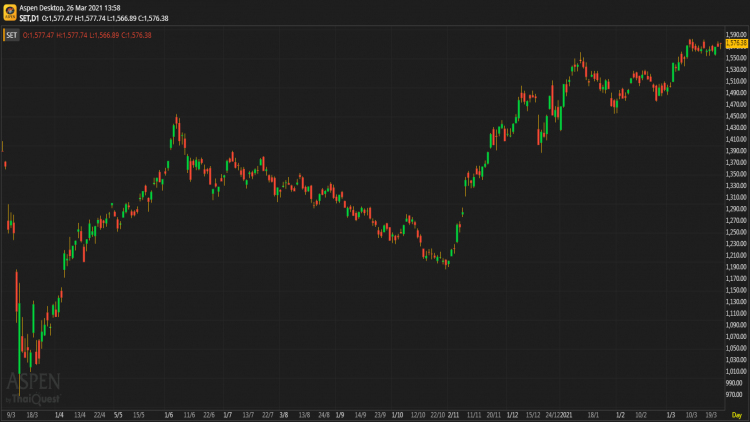
Task: Click the Aspen by ThaiQuest watermark
Action: 34,386
